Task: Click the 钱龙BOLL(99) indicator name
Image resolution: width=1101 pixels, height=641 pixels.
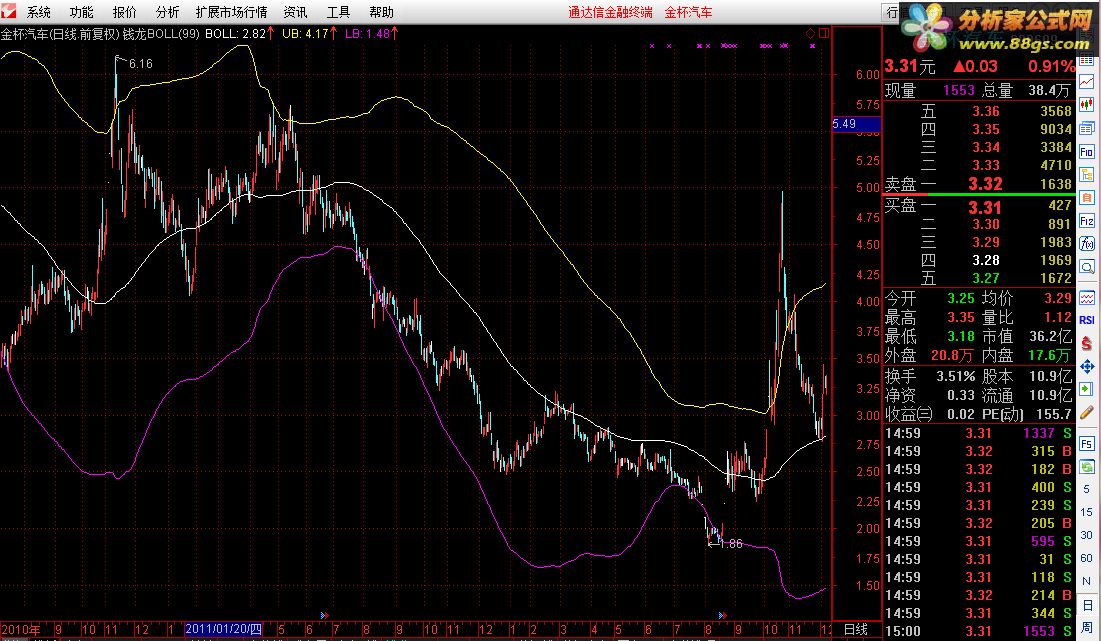Action: pyautogui.click(x=161, y=34)
